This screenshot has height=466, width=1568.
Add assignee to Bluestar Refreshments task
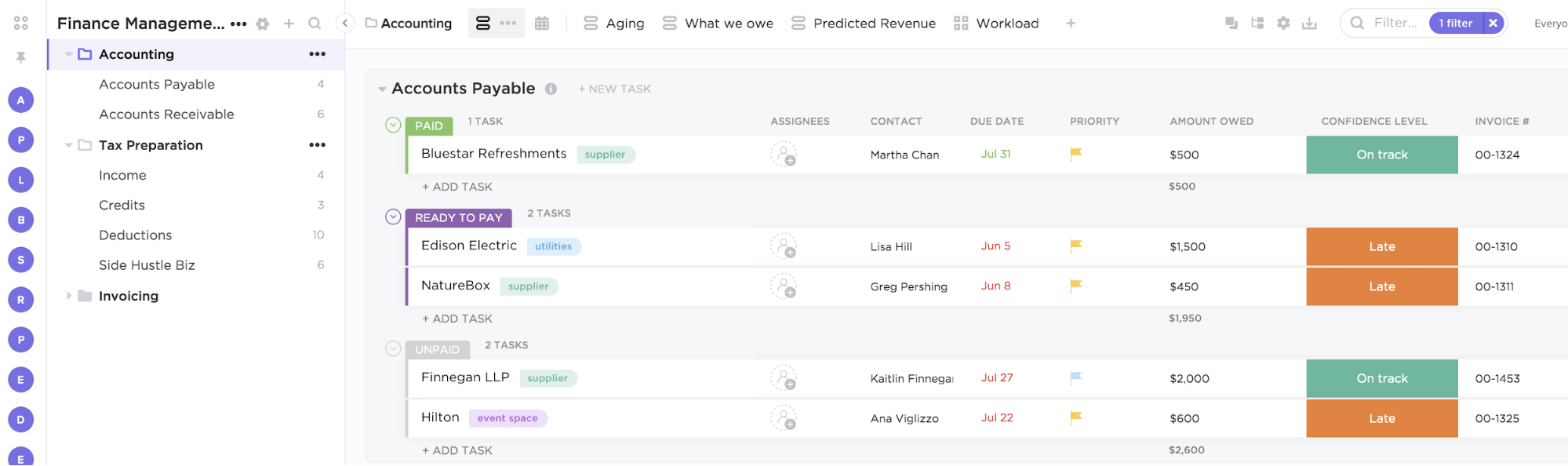click(x=783, y=155)
